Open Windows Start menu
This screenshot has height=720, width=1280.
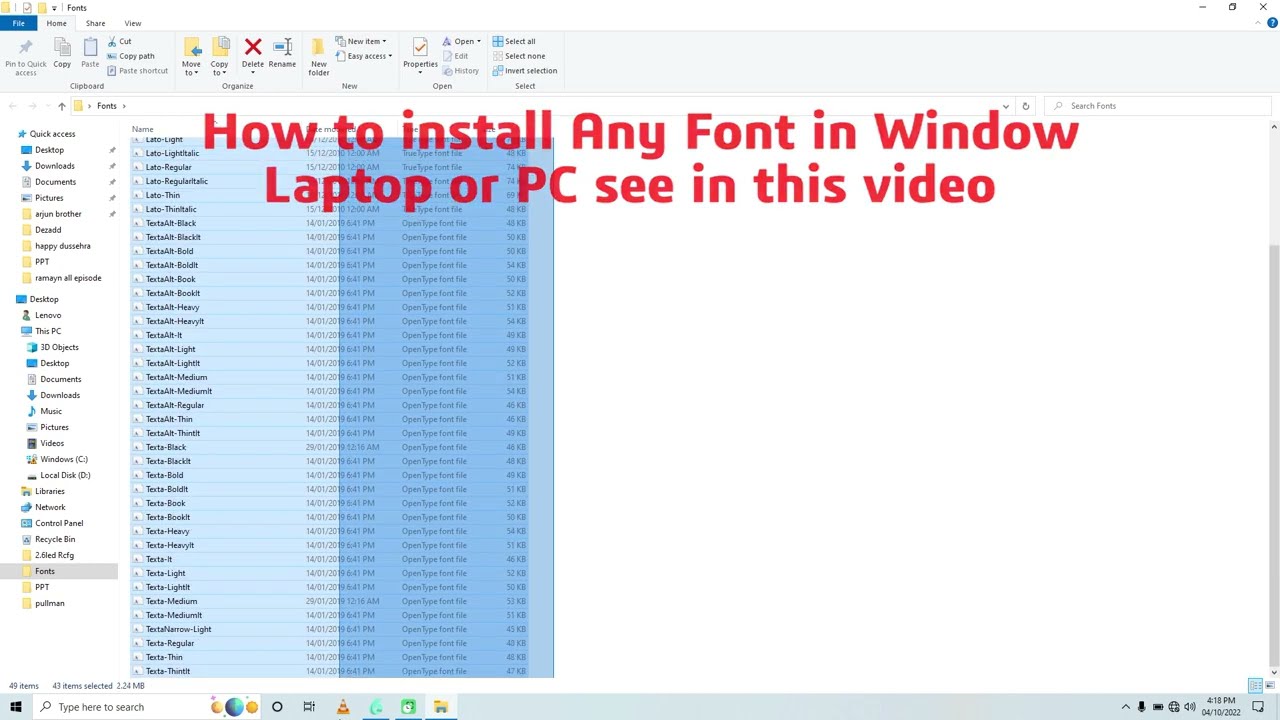click(15, 707)
